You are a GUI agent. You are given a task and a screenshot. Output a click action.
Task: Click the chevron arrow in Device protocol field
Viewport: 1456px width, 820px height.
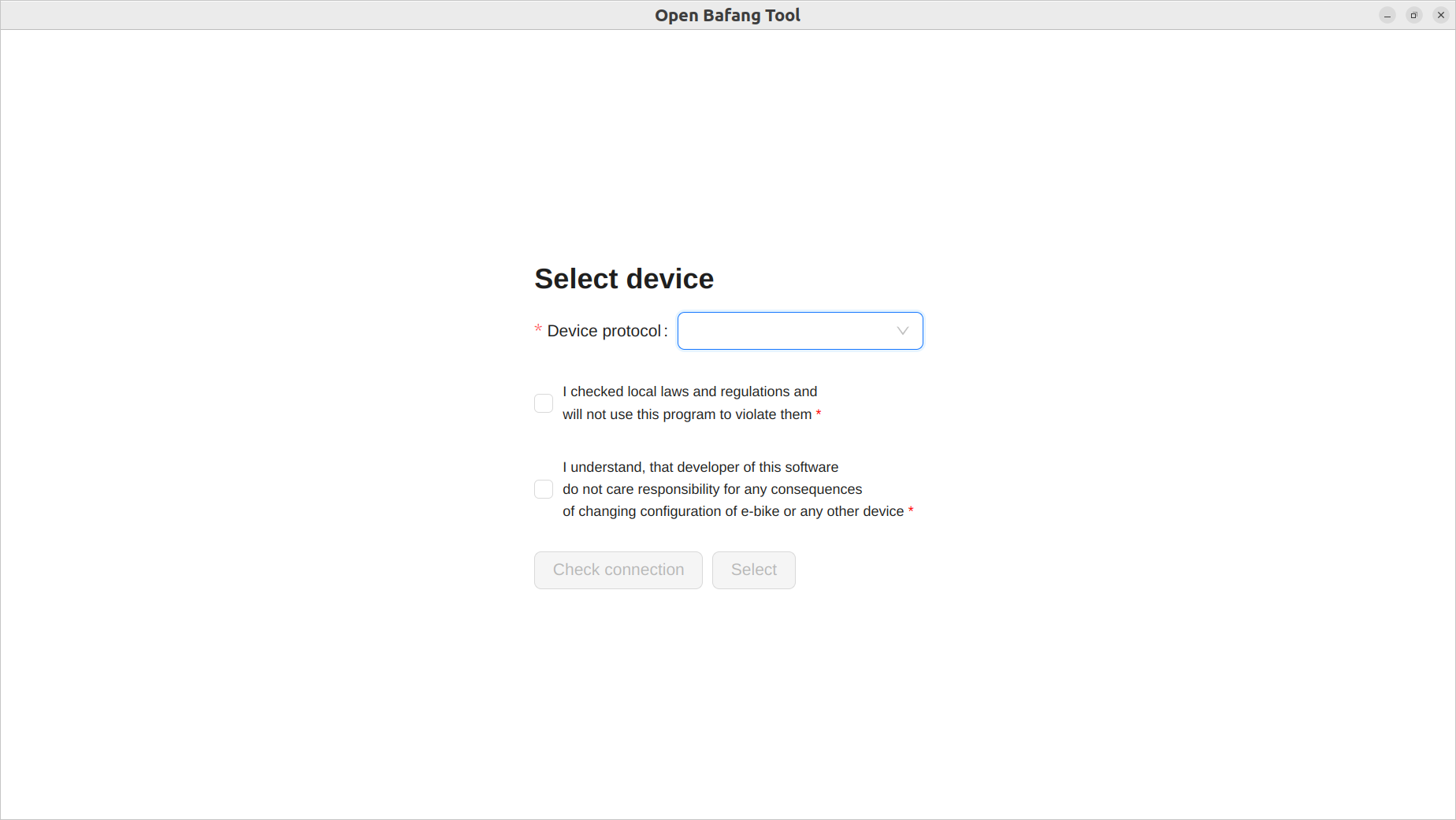(903, 331)
